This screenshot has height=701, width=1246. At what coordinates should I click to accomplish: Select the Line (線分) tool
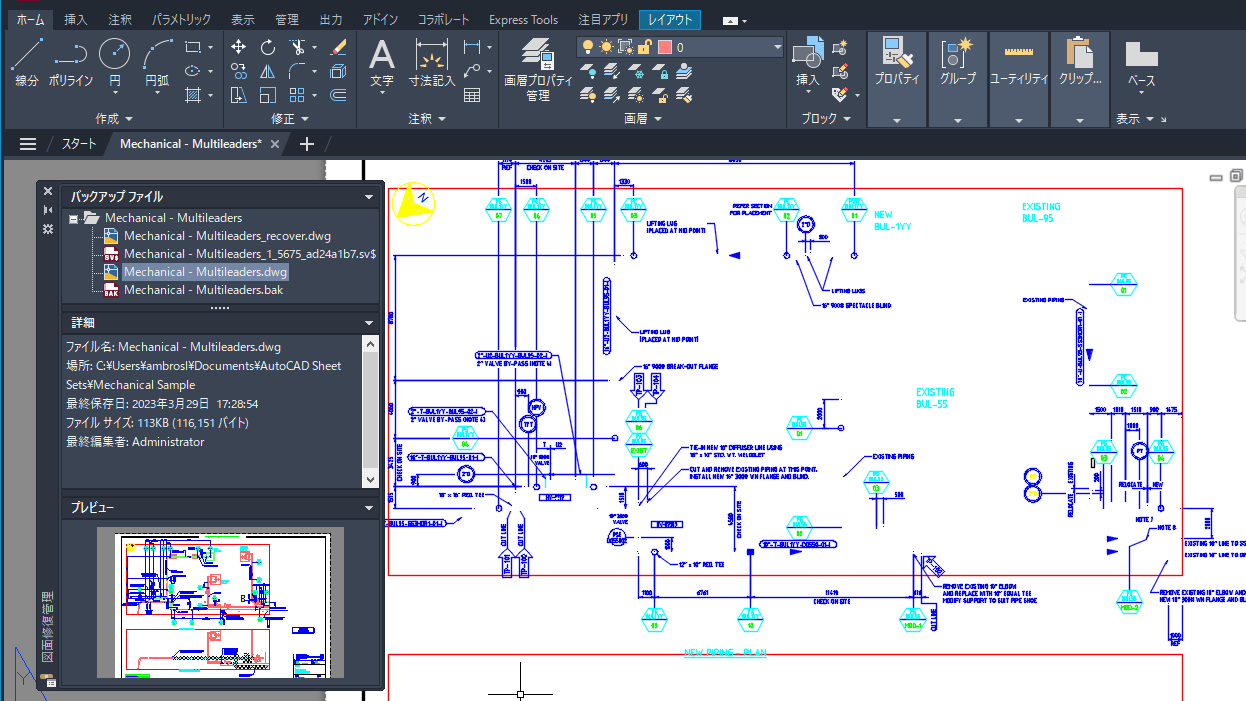coord(26,55)
